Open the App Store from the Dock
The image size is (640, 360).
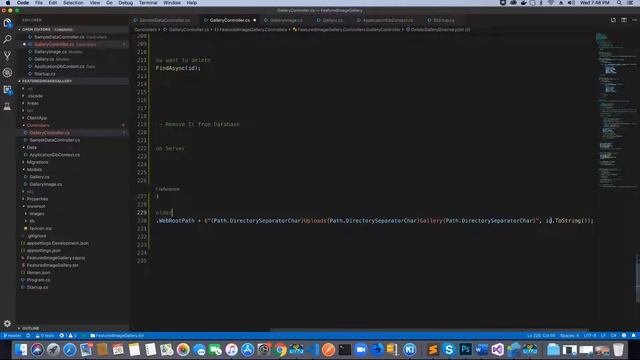click(x=247, y=350)
